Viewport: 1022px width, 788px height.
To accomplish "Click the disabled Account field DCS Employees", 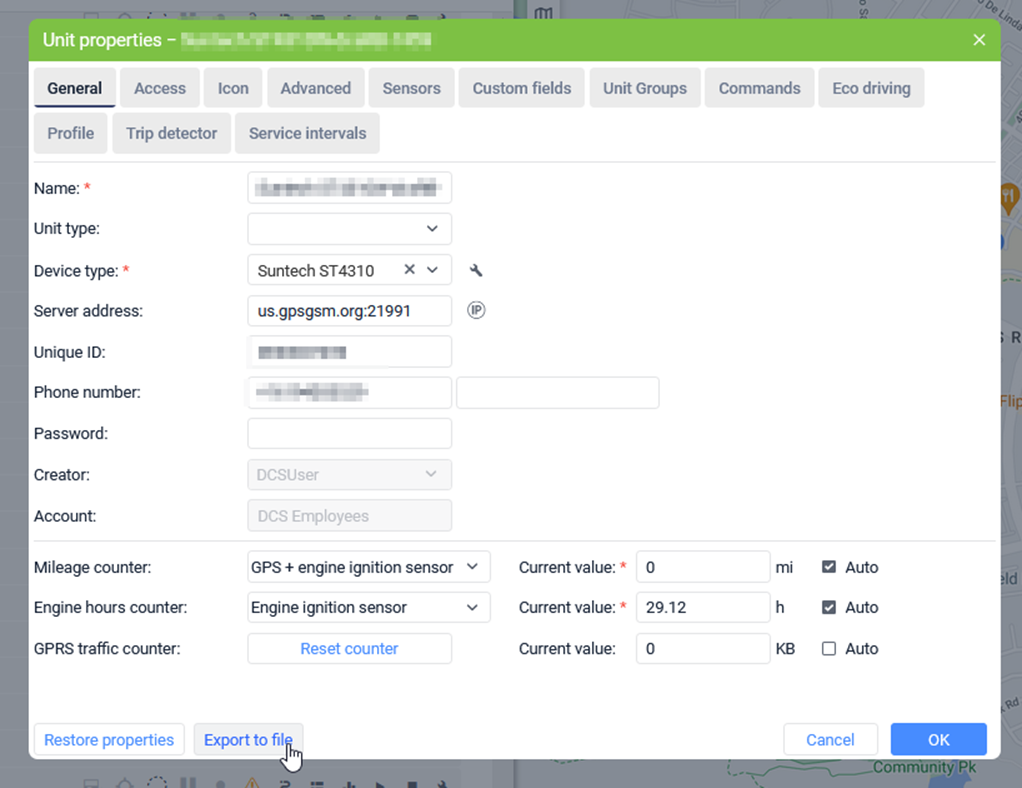I will 349,516.
